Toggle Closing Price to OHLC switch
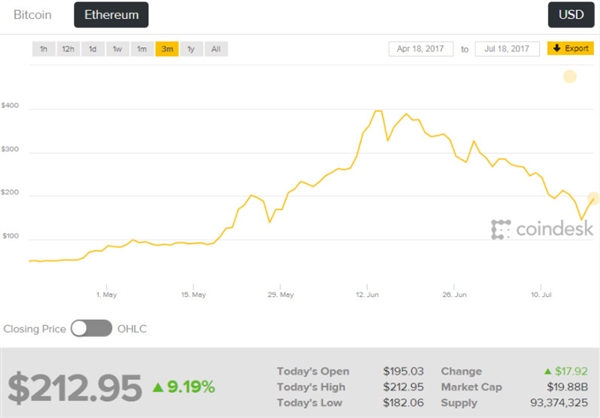Viewport: 600px width, 418px height. coord(91,328)
